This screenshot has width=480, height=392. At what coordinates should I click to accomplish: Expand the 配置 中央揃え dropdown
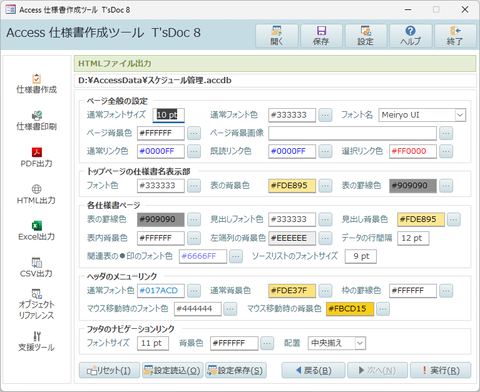click(360, 343)
